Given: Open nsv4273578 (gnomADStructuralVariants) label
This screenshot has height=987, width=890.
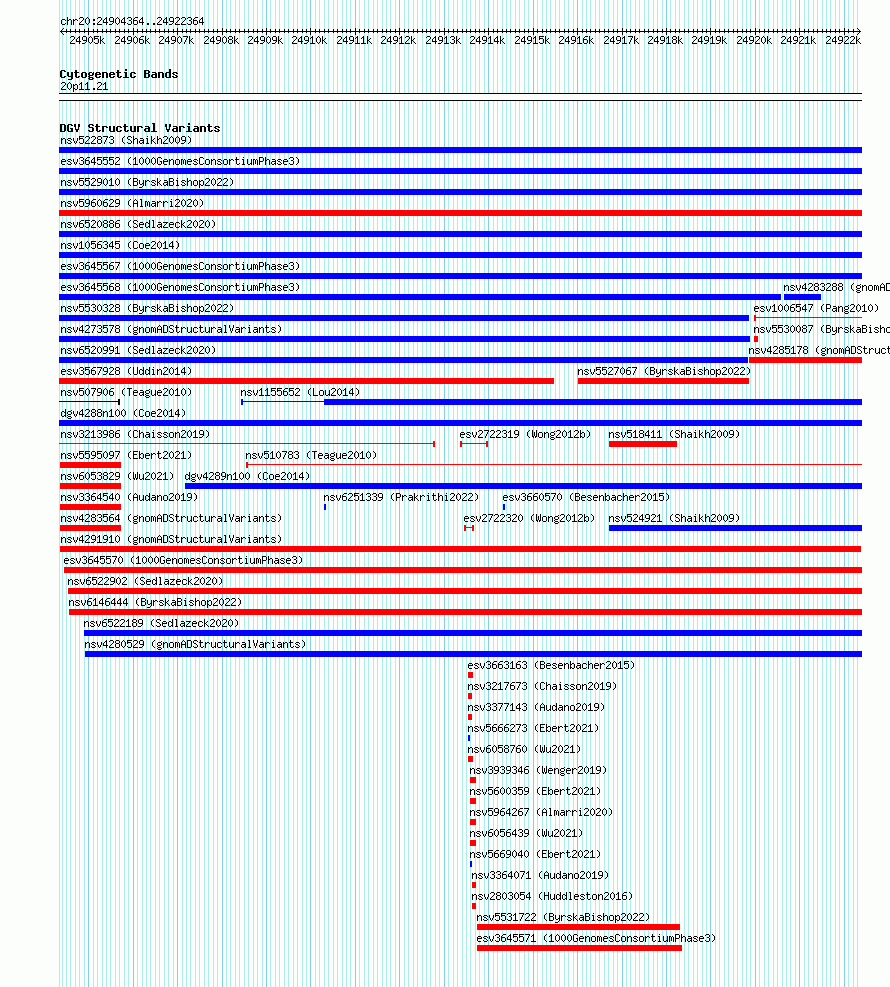Looking at the screenshot, I should point(171,329).
